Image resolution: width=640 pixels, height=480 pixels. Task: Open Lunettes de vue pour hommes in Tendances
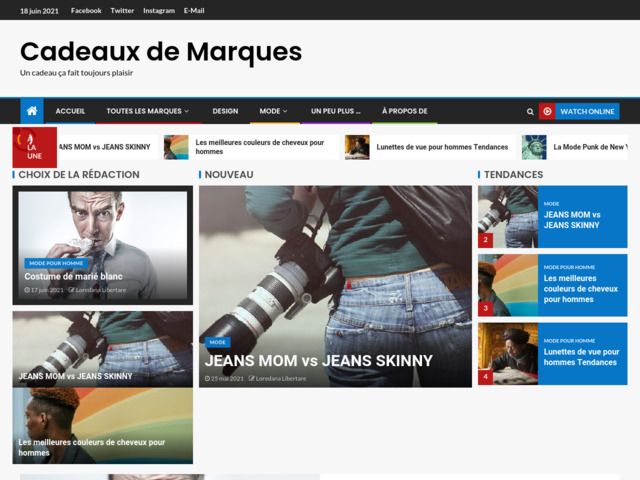click(x=581, y=357)
